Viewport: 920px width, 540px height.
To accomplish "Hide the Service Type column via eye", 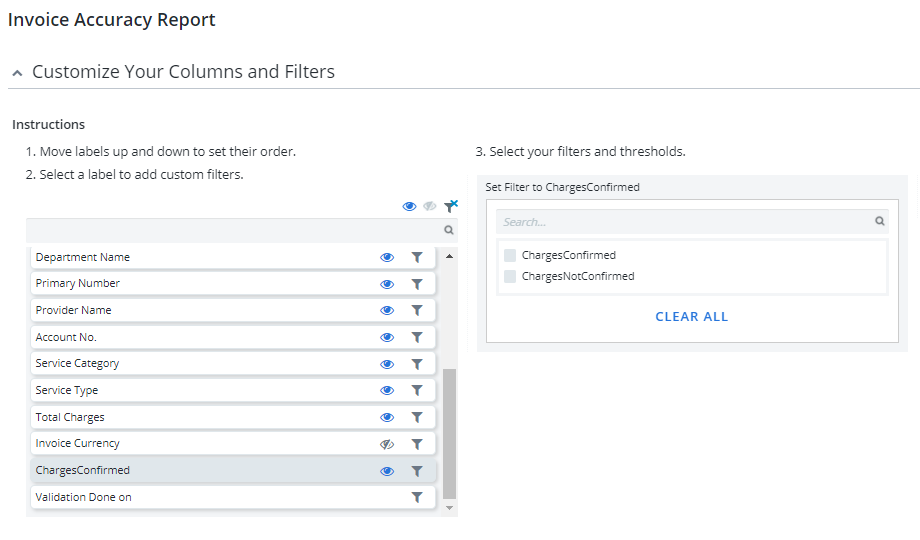I will 387,391.
